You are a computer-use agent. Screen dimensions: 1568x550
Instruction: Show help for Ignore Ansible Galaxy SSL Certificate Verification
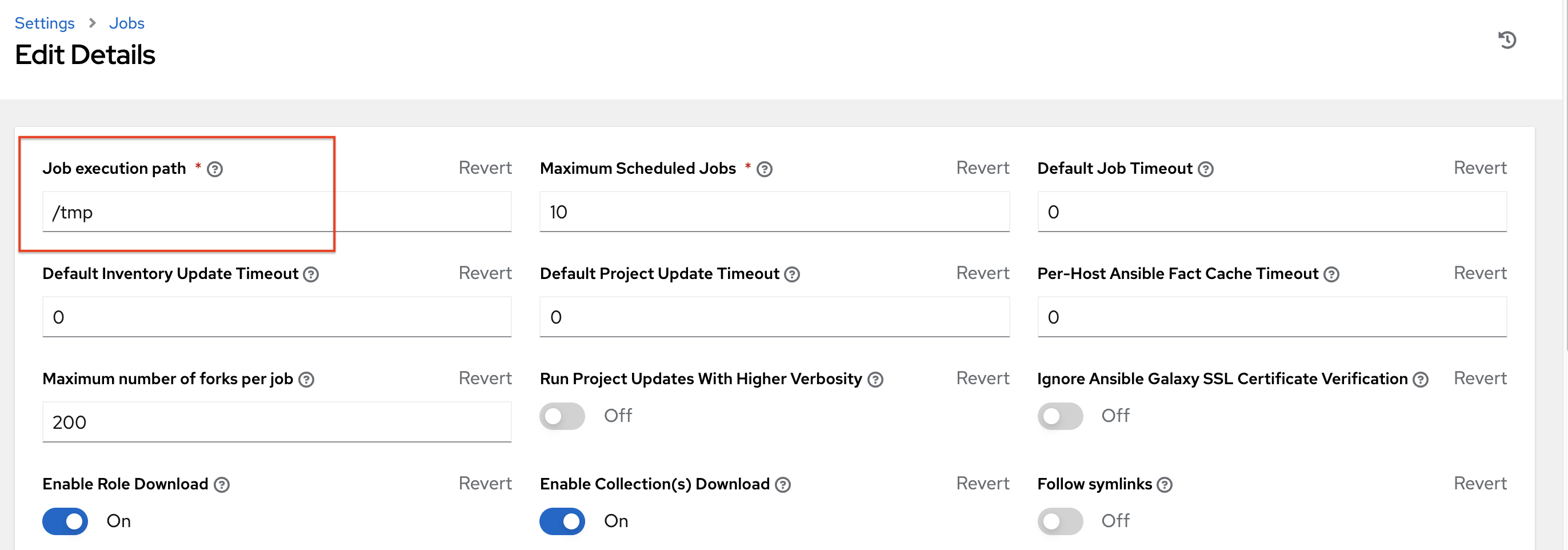pyautogui.click(x=1420, y=380)
